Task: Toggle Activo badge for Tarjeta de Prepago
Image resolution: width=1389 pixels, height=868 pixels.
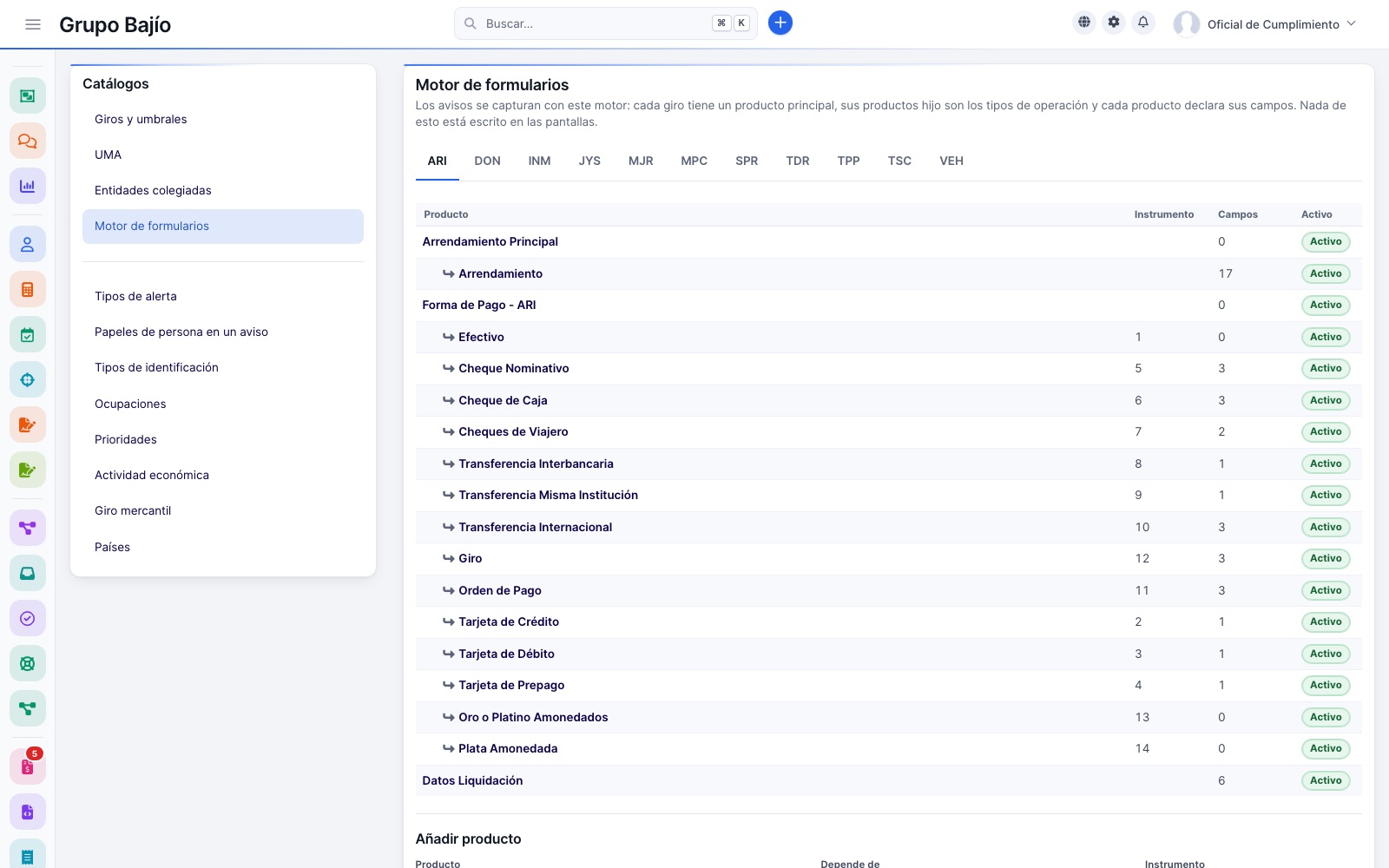Action: pos(1326,686)
